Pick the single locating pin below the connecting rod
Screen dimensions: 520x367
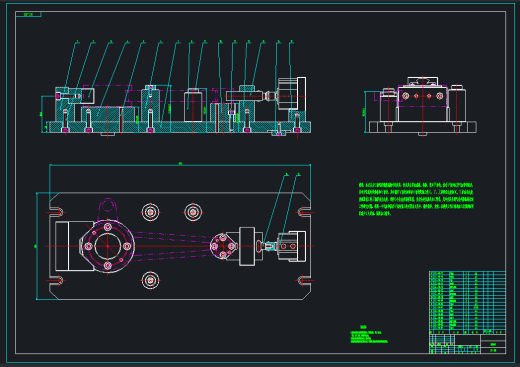pyautogui.click(x=150, y=280)
